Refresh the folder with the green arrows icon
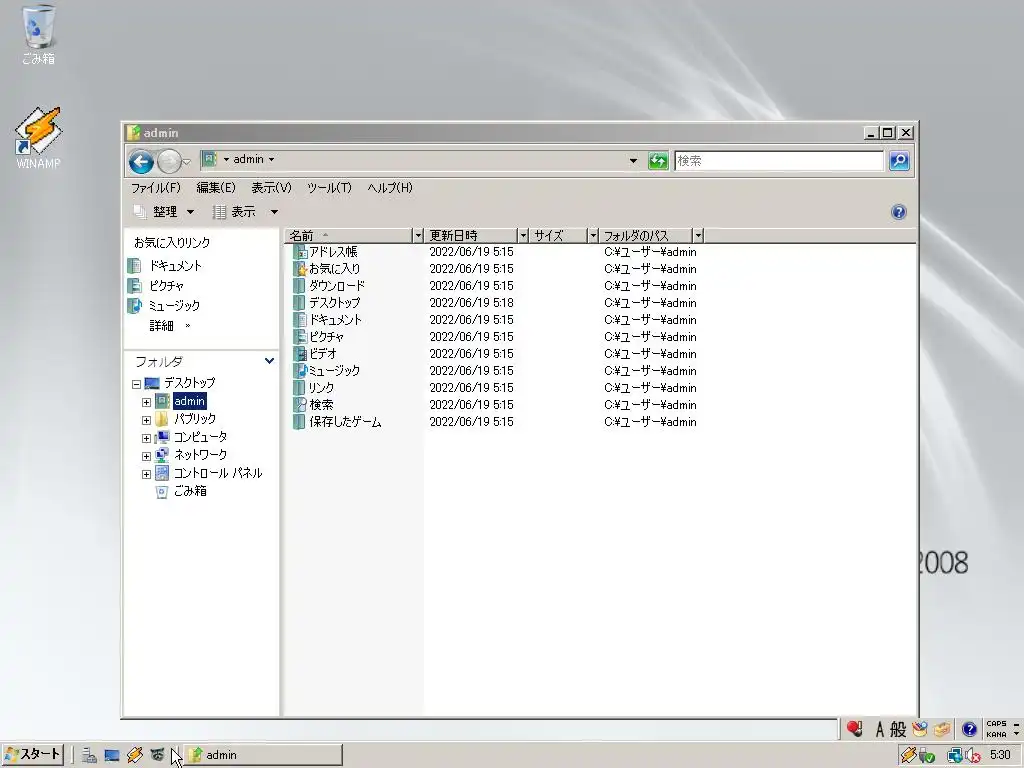This screenshot has width=1024, height=768. pos(658,161)
